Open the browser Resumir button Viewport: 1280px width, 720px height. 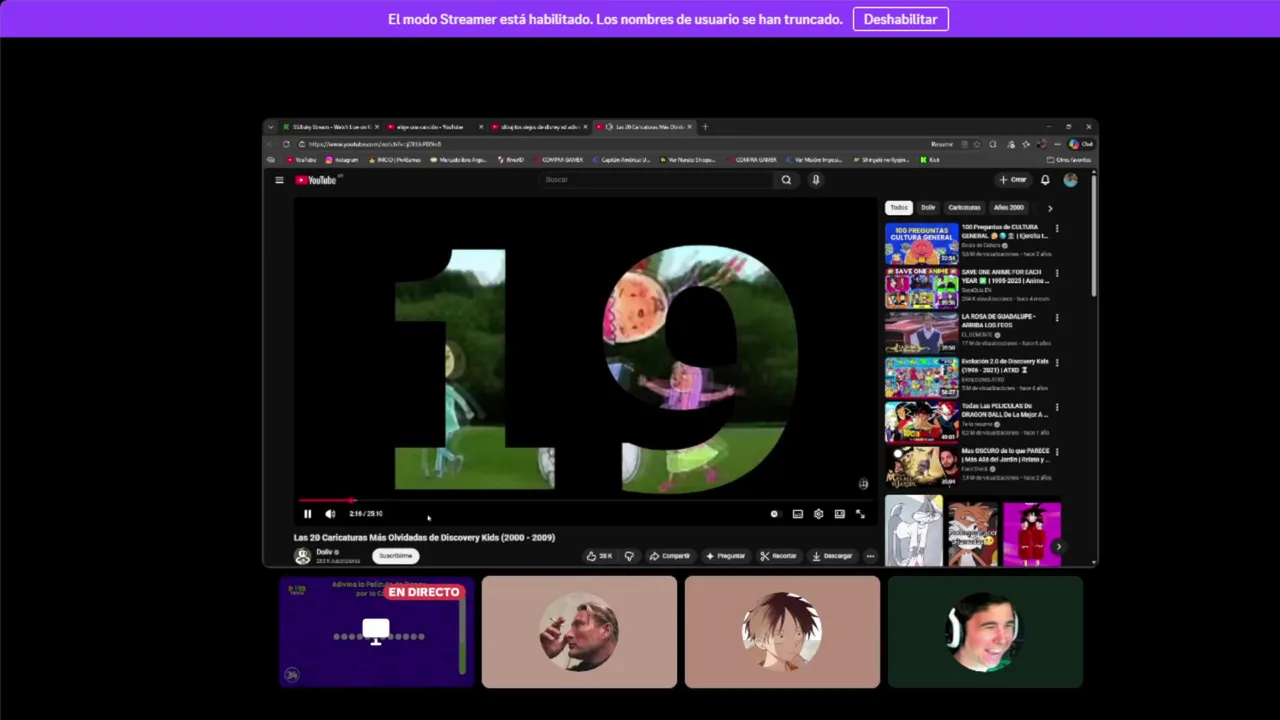pos(942,144)
